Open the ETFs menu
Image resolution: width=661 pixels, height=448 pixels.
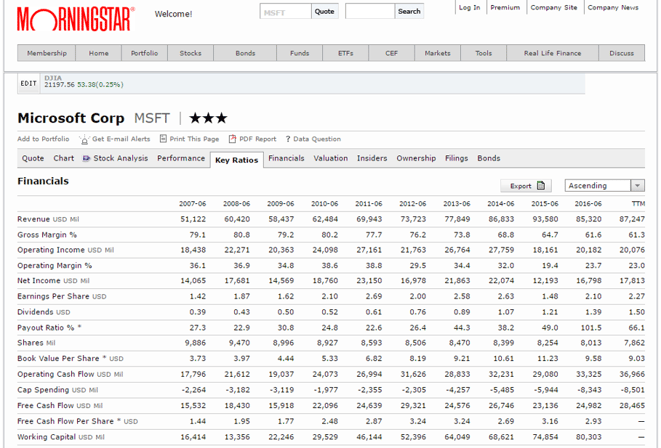point(345,53)
